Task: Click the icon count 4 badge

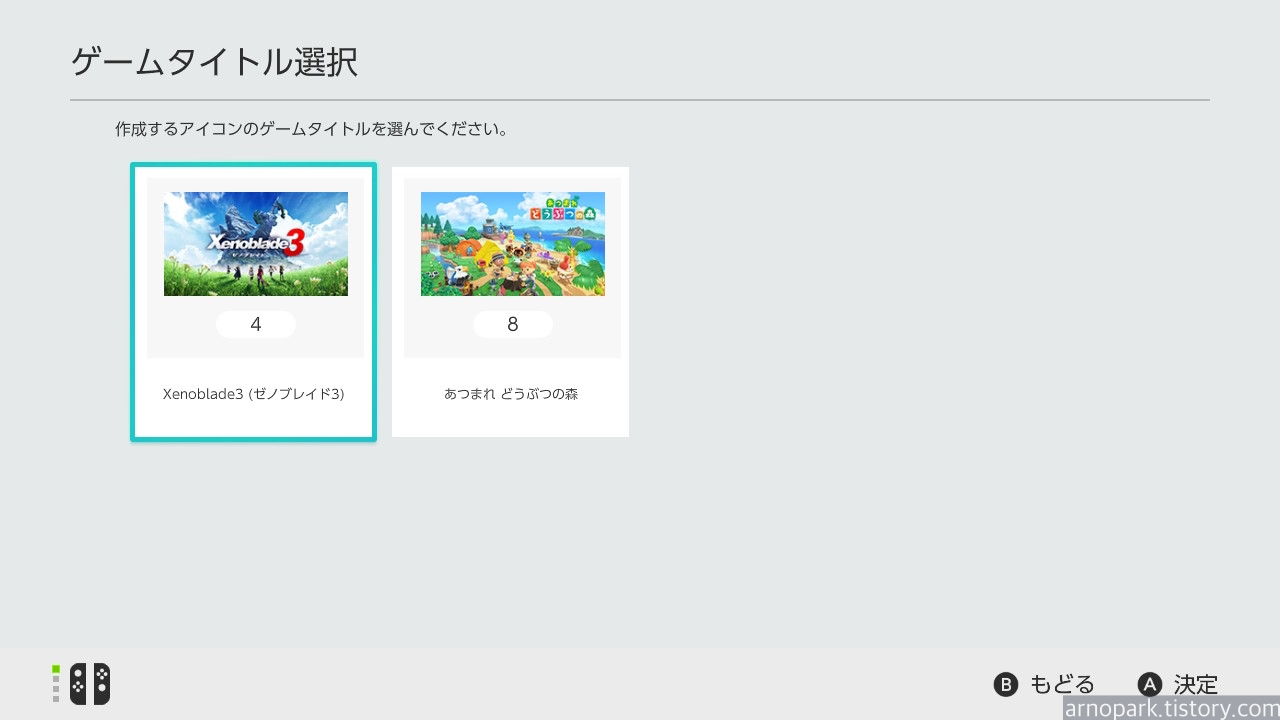Action: point(256,324)
